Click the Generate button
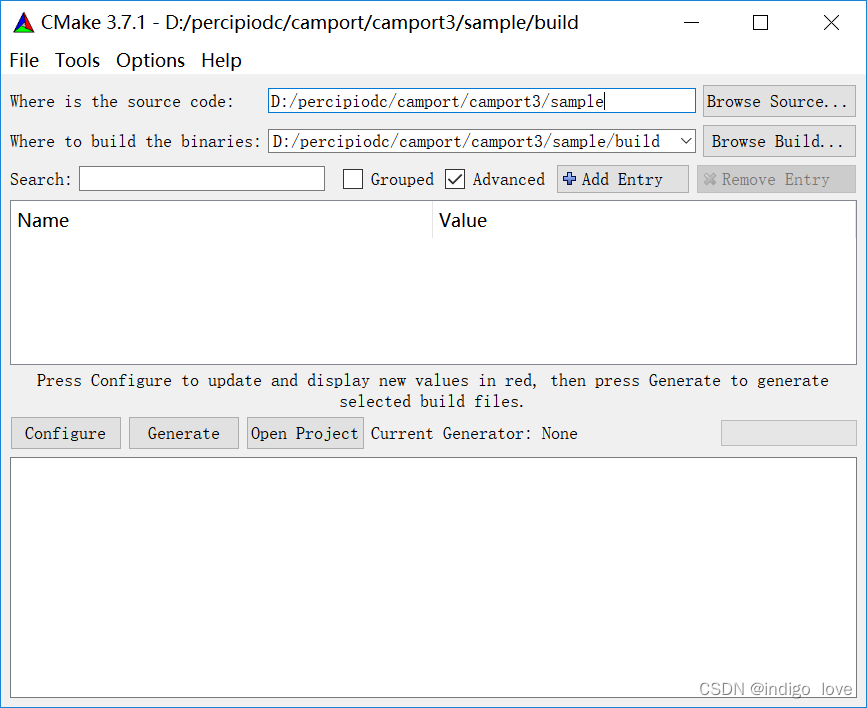The width and height of the screenshot is (867, 708). coord(184,433)
